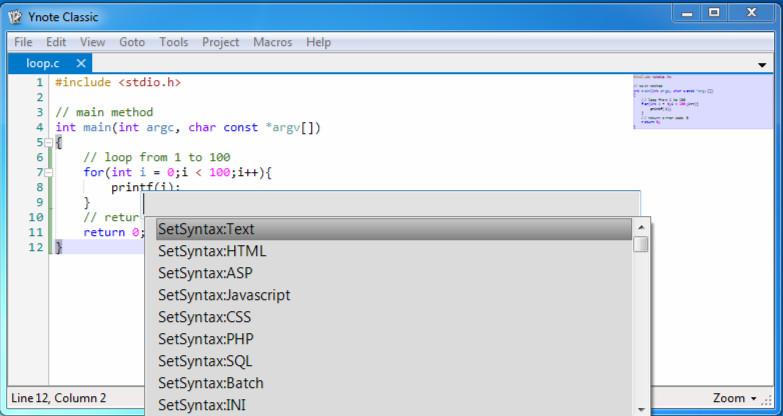Viewport: 783px width, 416px height.
Task: Click the Ynote Classic app icon
Action: (x=15, y=17)
